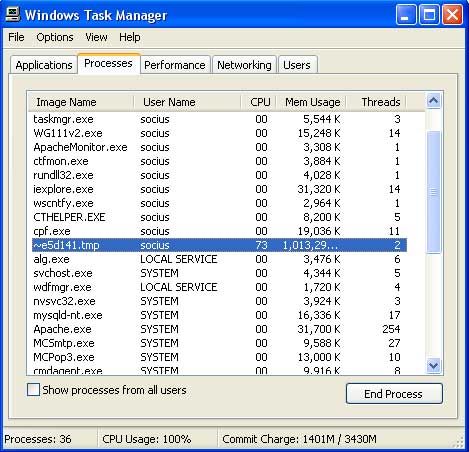Open the File menu

(16, 37)
